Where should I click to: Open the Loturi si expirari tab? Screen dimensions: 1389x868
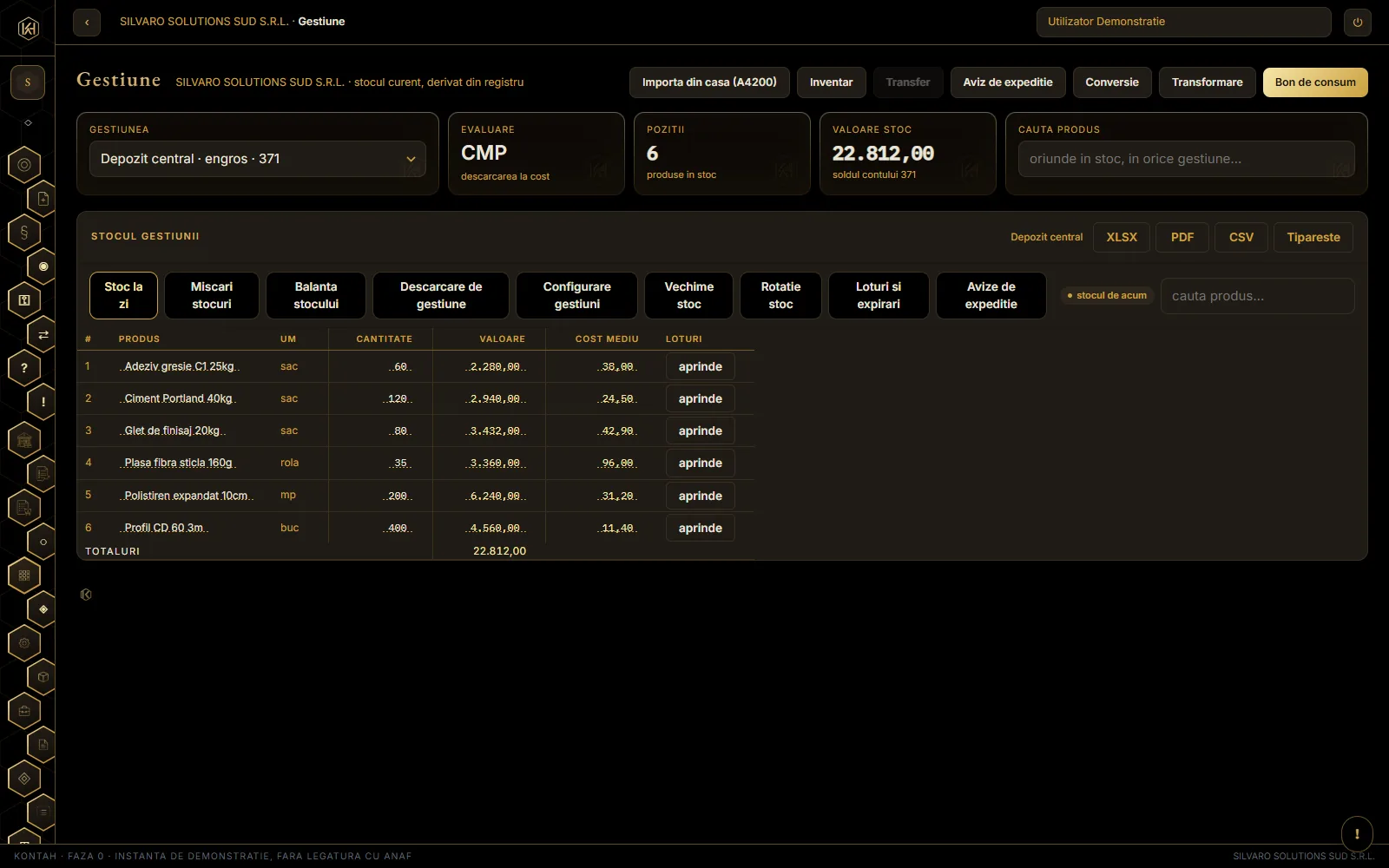[x=879, y=296]
